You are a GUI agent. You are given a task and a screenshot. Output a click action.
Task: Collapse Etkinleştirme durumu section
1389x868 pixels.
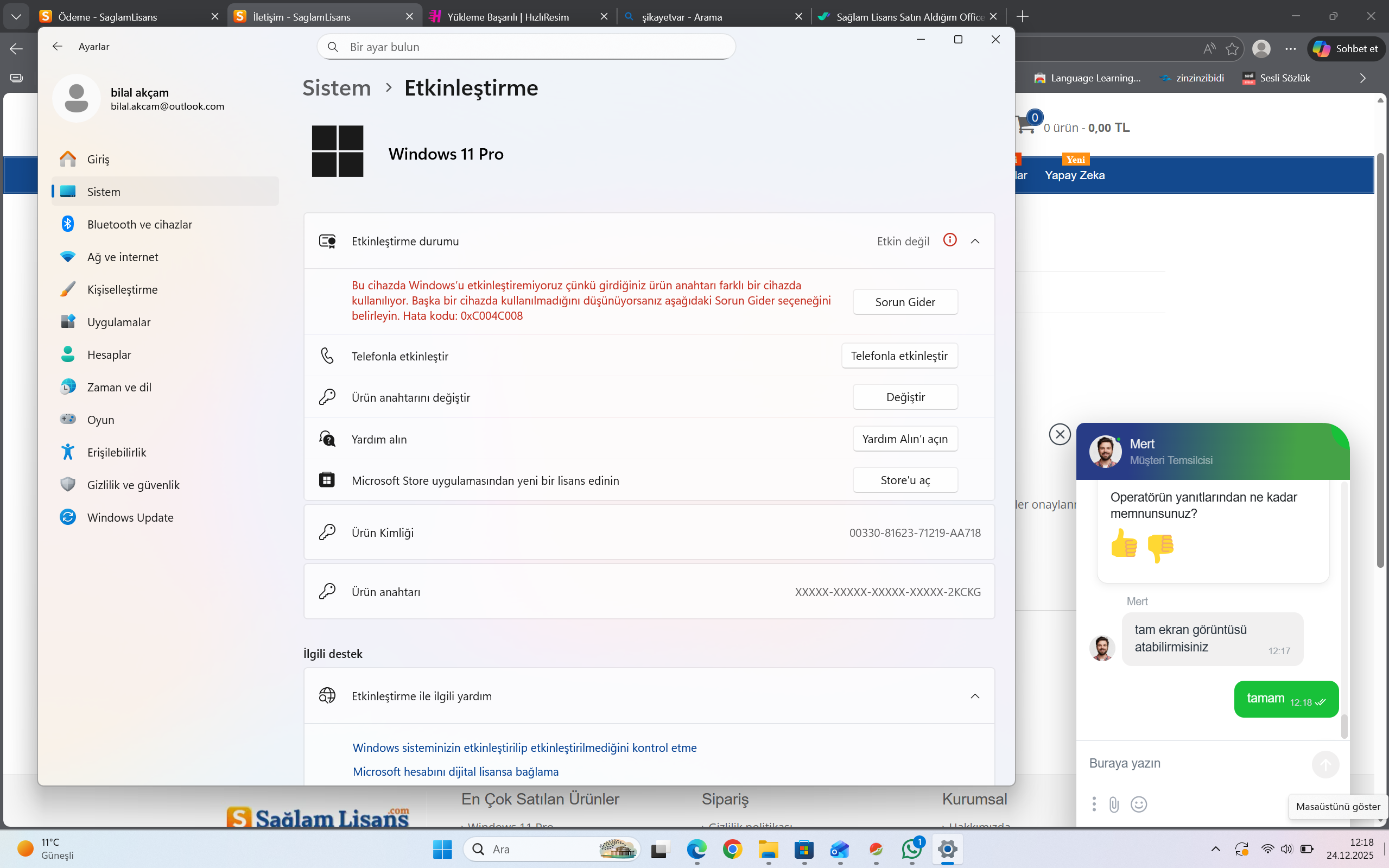coord(975,241)
